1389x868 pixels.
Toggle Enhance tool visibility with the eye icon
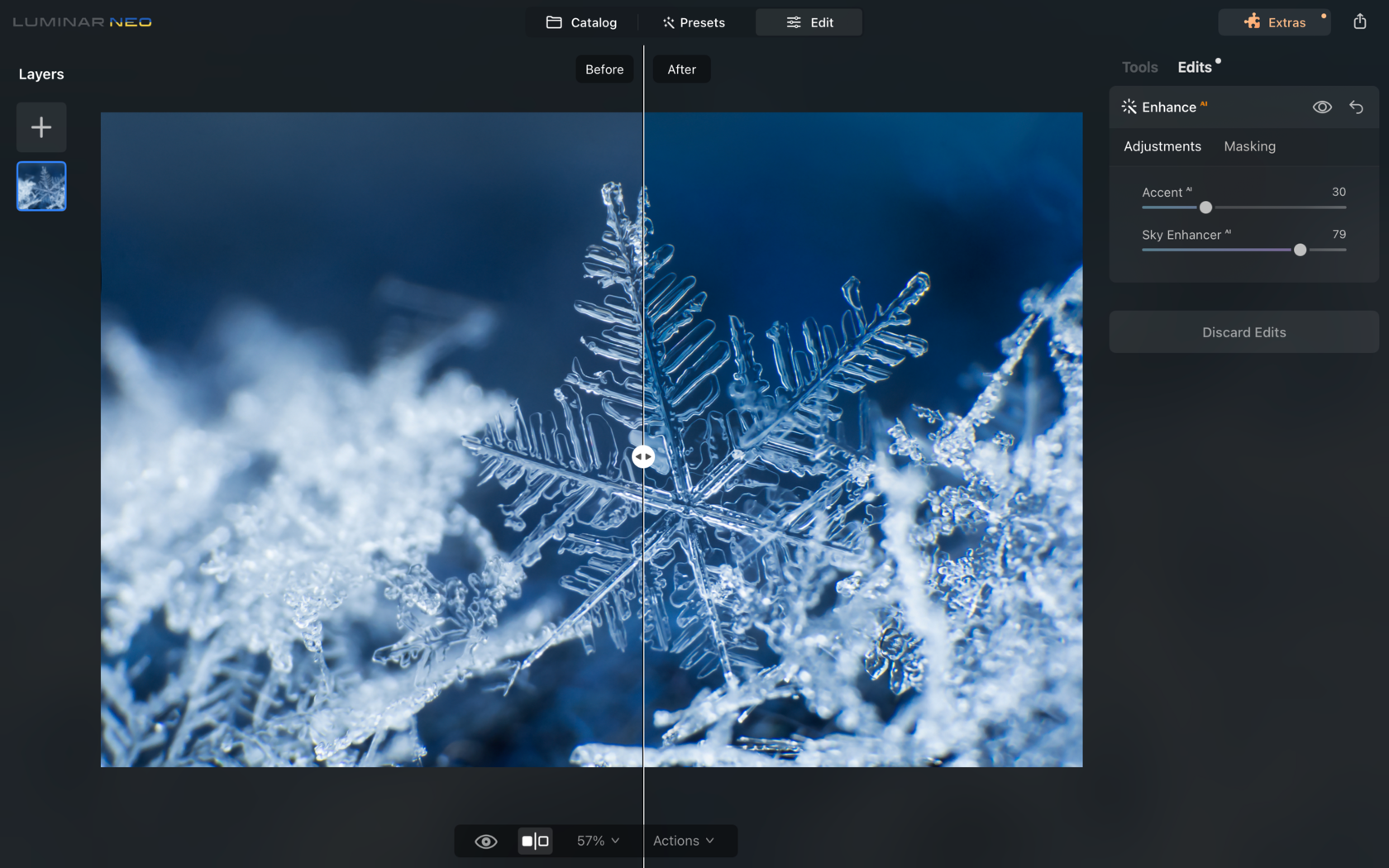click(x=1322, y=107)
